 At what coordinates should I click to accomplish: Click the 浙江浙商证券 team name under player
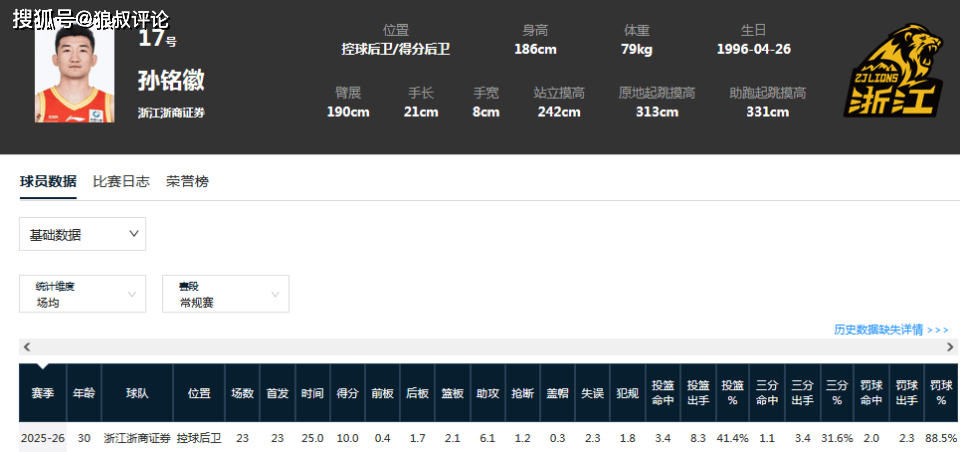171,113
